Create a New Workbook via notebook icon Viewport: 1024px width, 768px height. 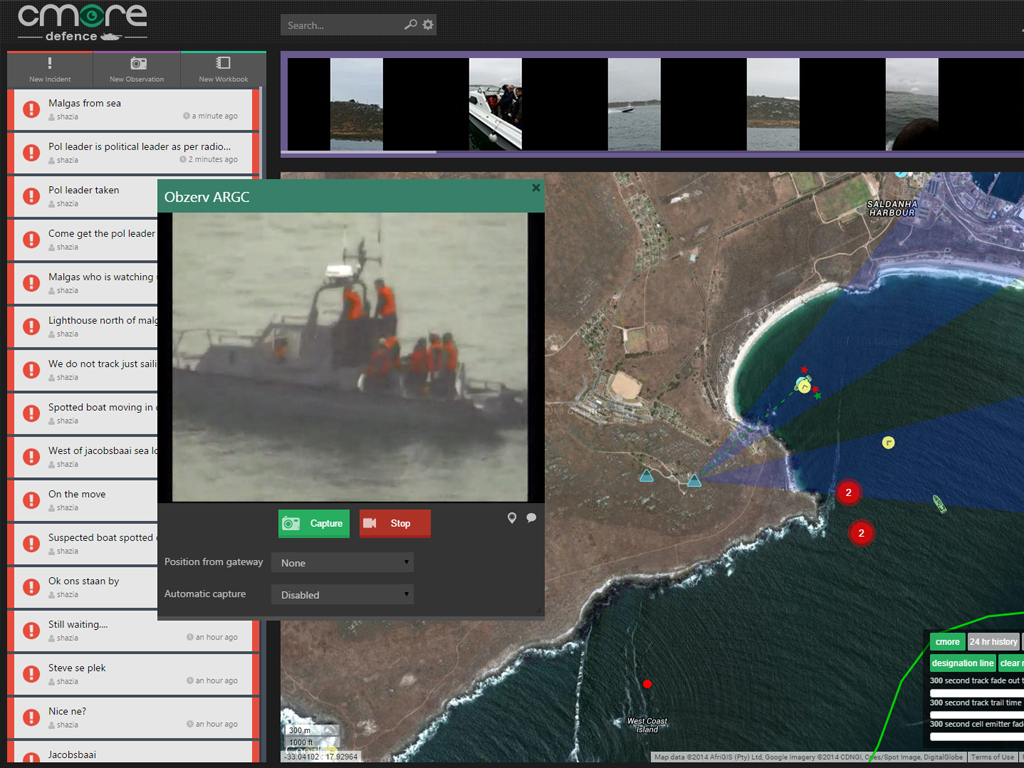[x=223, y=64]
